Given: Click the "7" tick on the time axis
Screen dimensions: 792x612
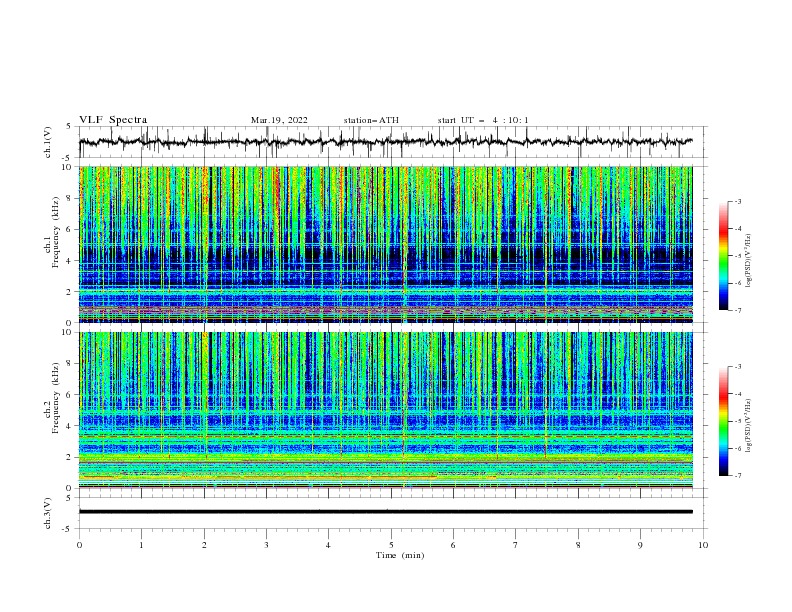Looking at the screenshot, I should coord(516,545).
